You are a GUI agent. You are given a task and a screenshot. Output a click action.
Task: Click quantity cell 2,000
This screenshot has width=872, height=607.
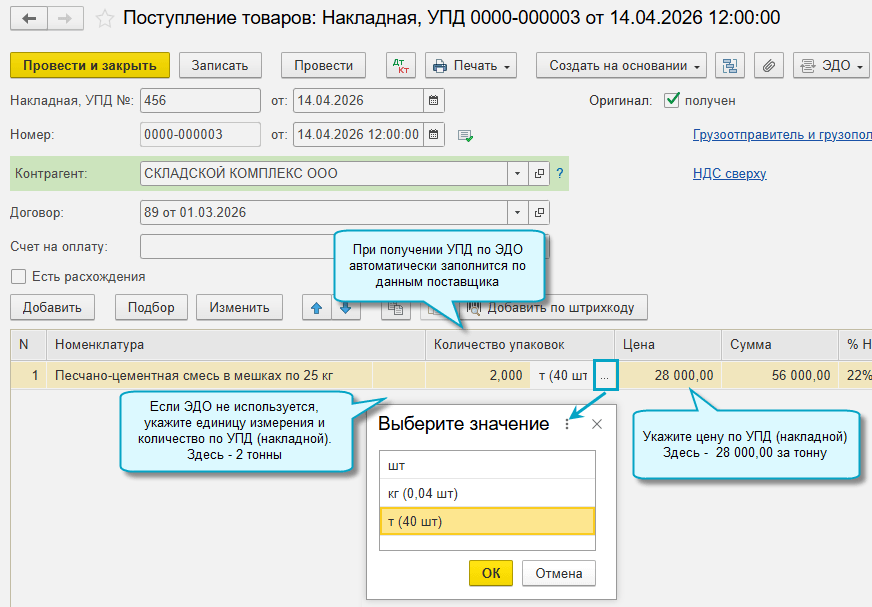tap(478, 376)
